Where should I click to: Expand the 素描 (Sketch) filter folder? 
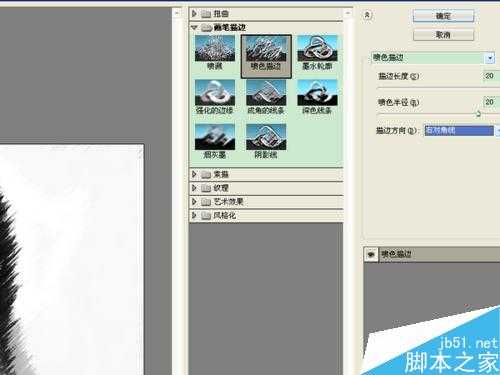pyautogui.click(x=194, y=174)
